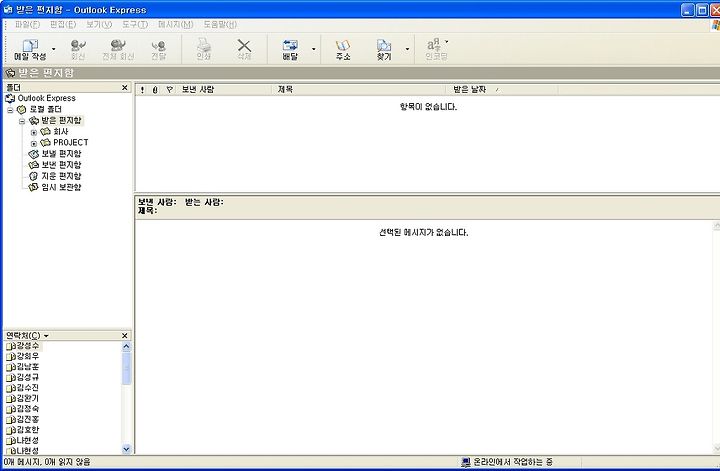Open the 임시 보관함 folder
720x471 pixels.
pyautogui.click(x=61, y=187)
